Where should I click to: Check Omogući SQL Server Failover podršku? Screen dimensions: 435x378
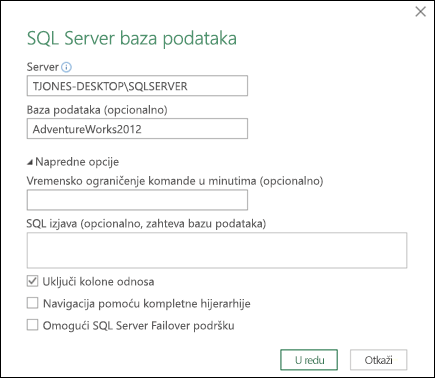(32, 325)
